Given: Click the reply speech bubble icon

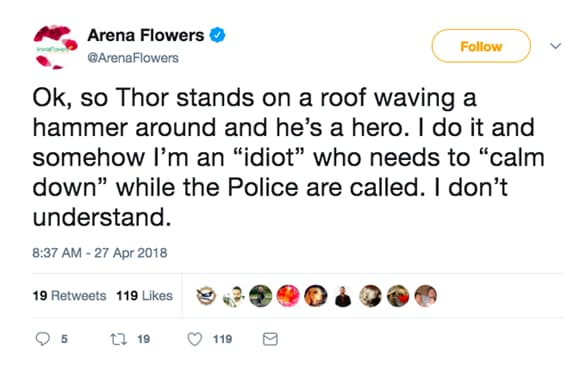Looking at the screenshot, I should (x=43, y=339).
